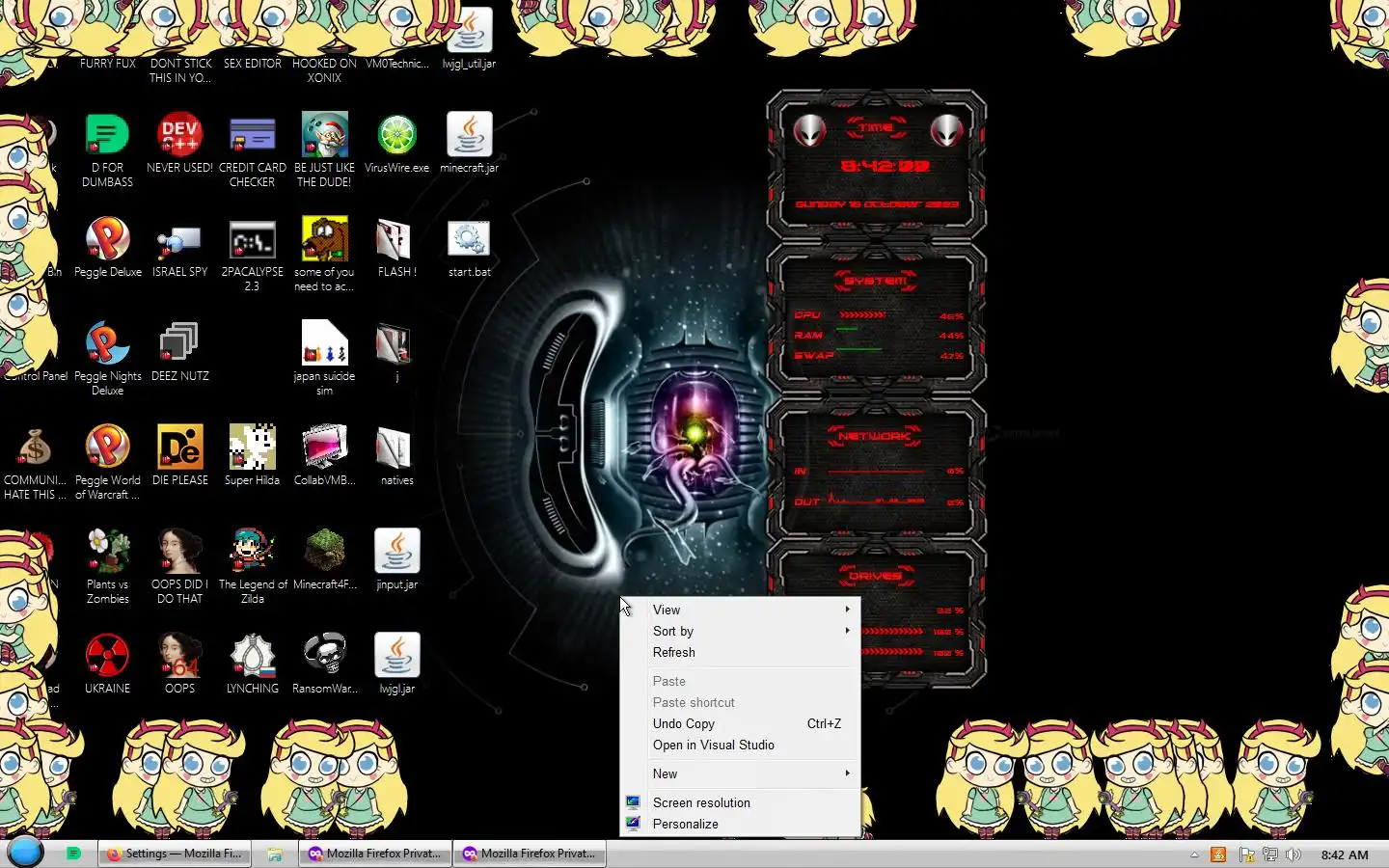
Task: Select the lwjgl_util.jar file icon
Action: (469, 31)
